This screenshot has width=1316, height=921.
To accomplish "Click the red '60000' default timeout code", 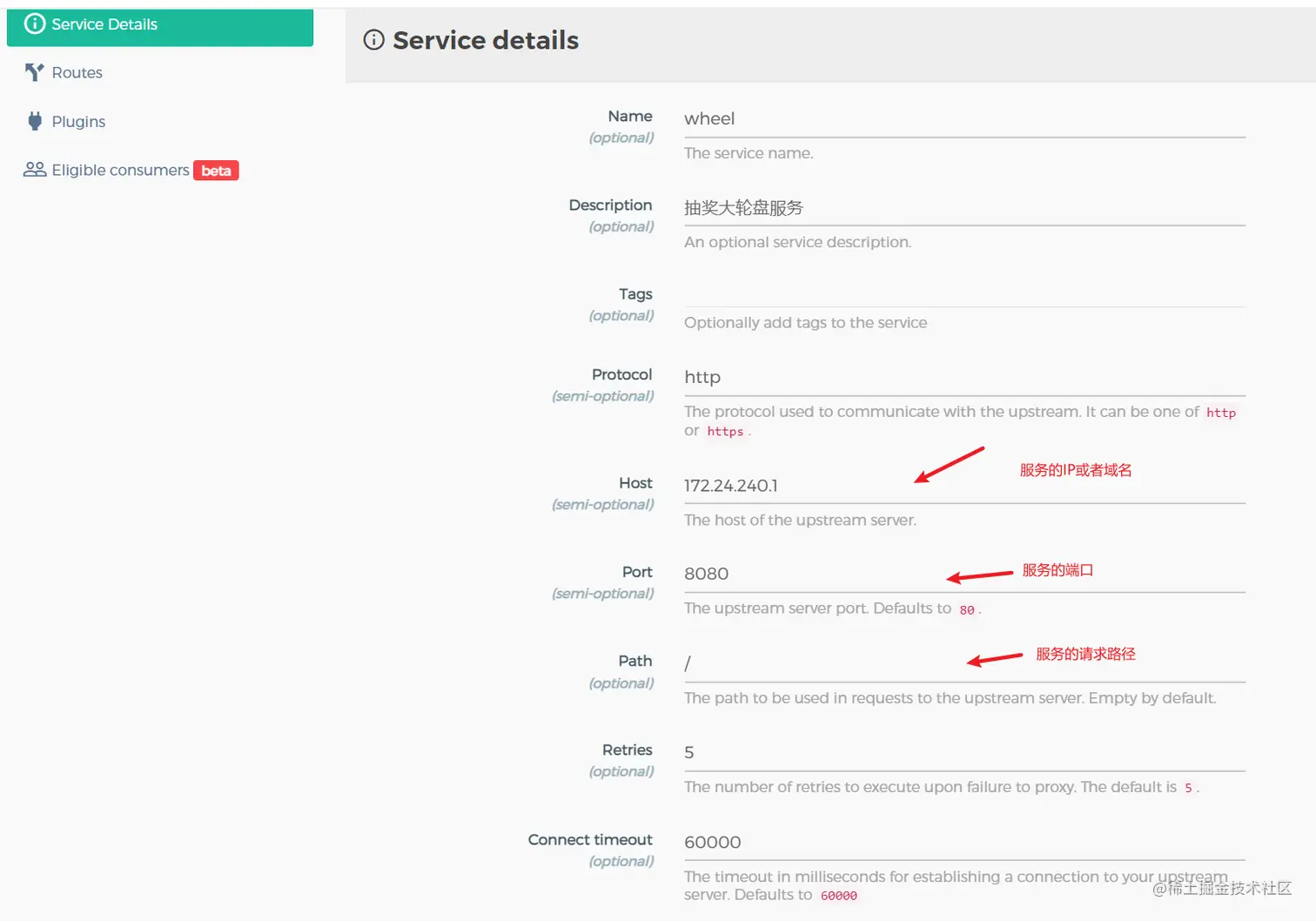I will click(839, 896).
